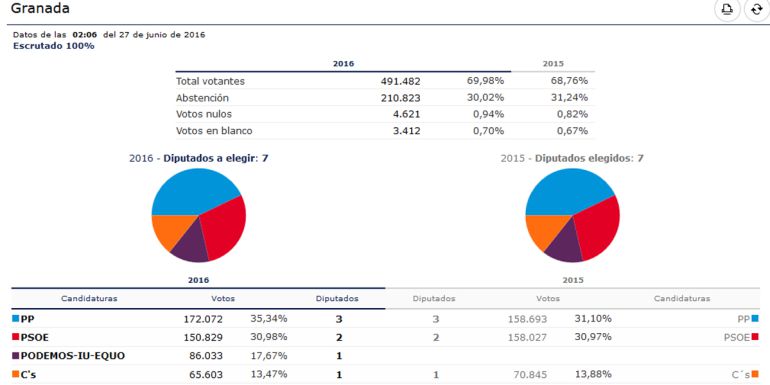Click the 69,98% turnout percentage
770x385 pixels.
click(485, 81)
